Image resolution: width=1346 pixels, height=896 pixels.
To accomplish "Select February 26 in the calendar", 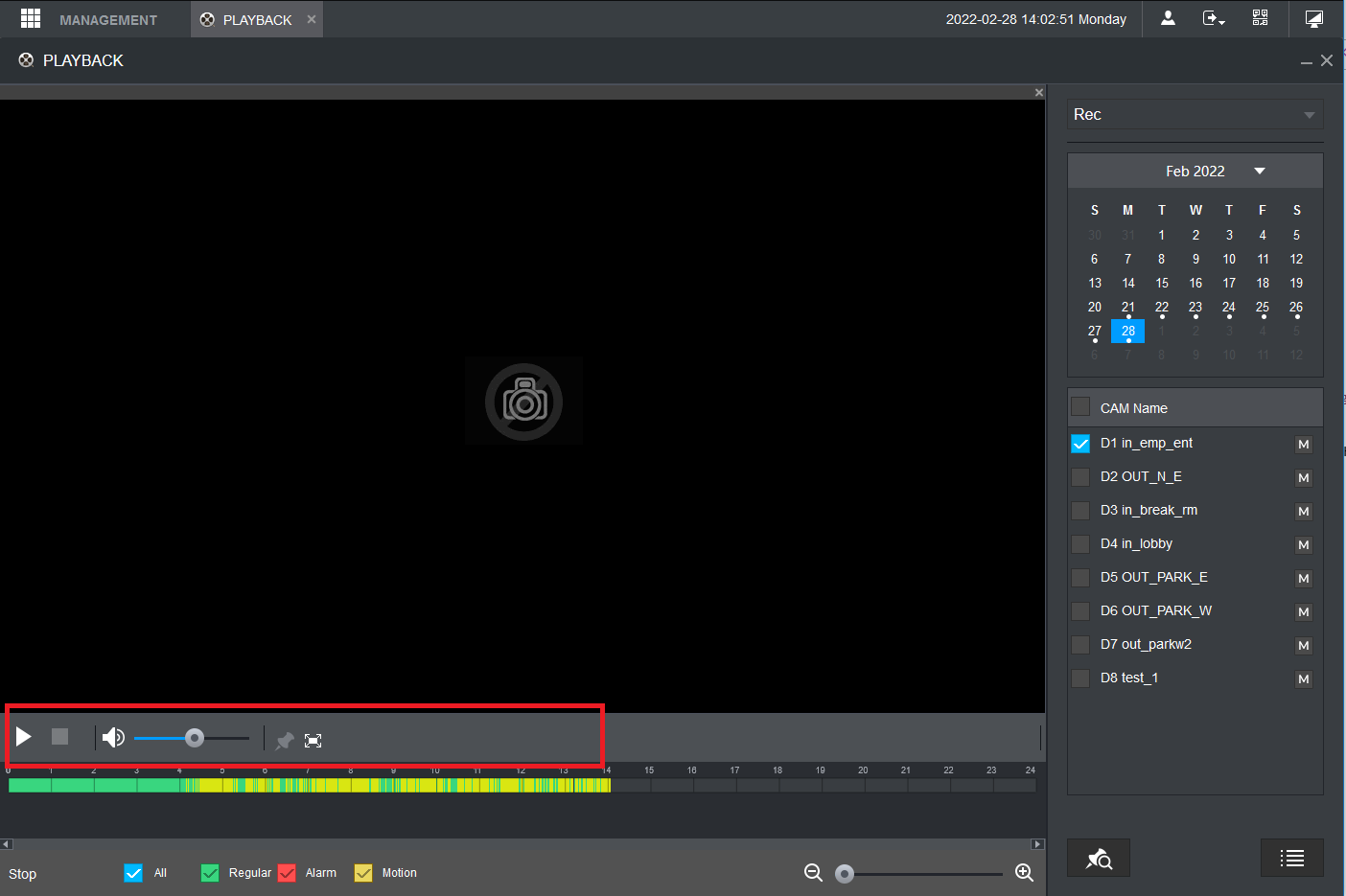I will click(1296, 308).
